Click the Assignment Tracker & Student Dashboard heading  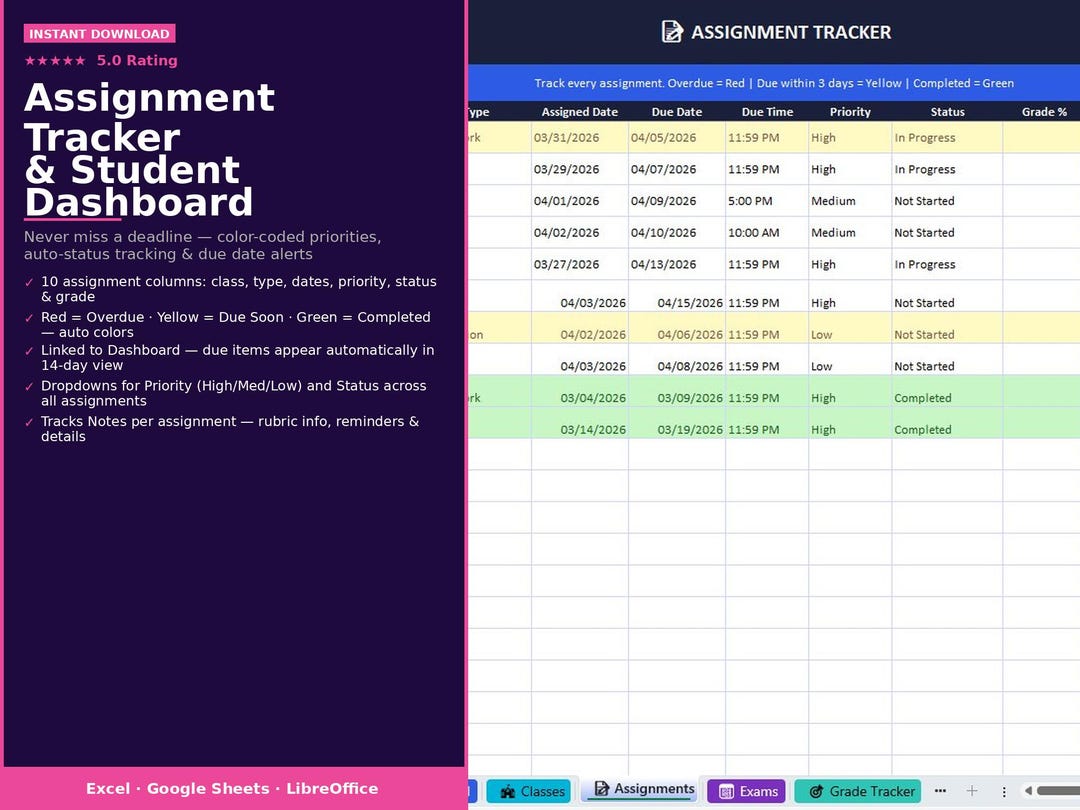pyautogui.click(x=149, y=149)
